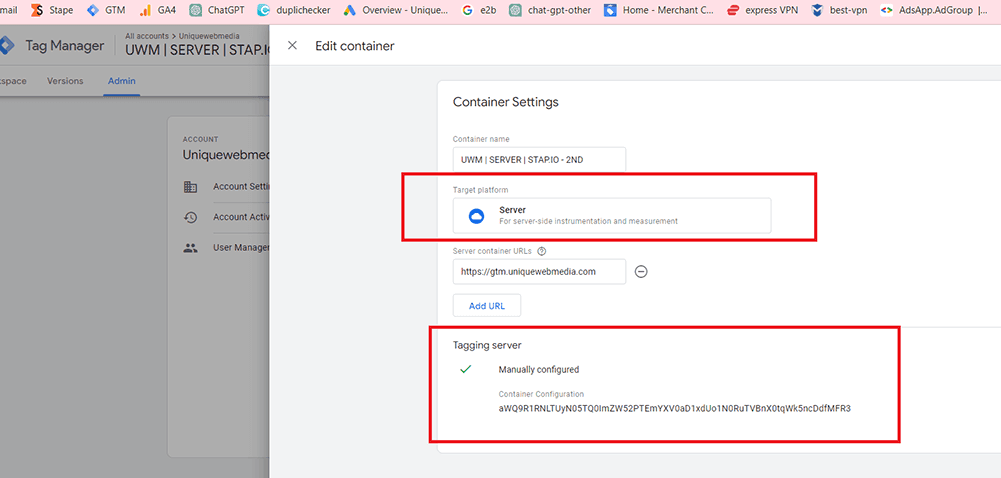Image resolution: width=1001 pixels, height=478 pixels.
Task: Click the remove URL minus icon
Action: click(642, 271)
